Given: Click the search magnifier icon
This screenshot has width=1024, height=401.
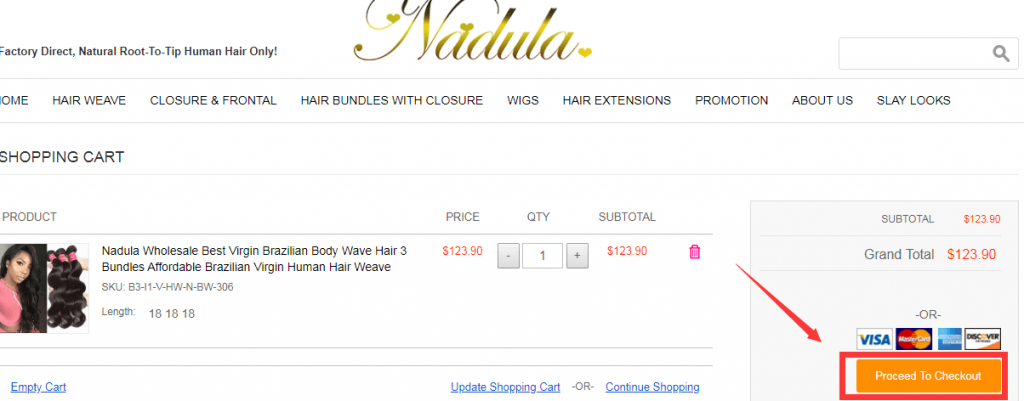Looking at the screenshot, I should tap(1000, 53).
